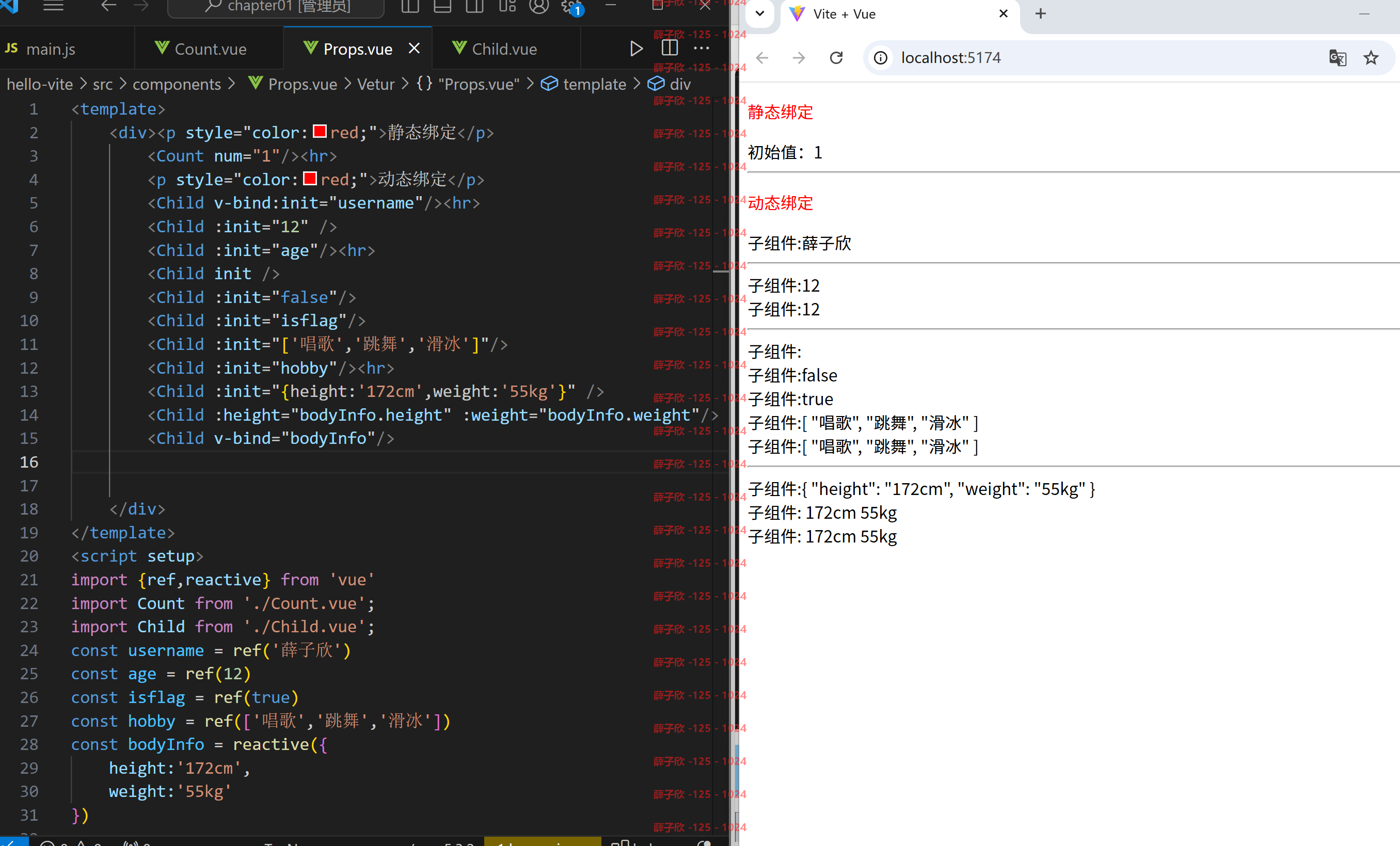Click the red 动态绑定 heading in browser

[x=780, y=203]
